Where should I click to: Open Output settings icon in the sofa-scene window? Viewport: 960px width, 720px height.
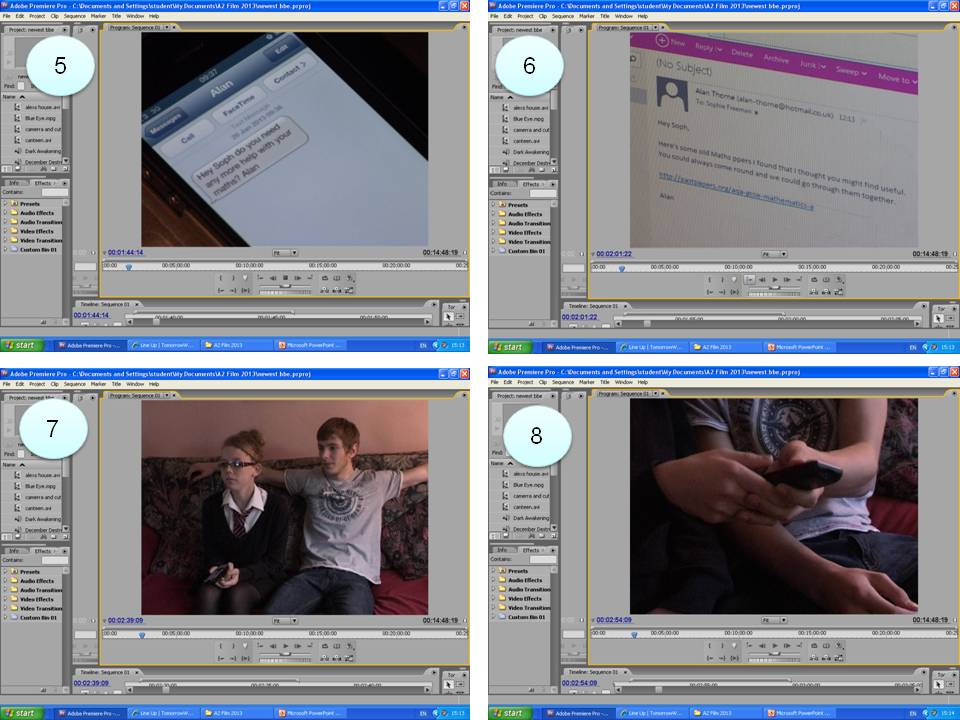350,646
